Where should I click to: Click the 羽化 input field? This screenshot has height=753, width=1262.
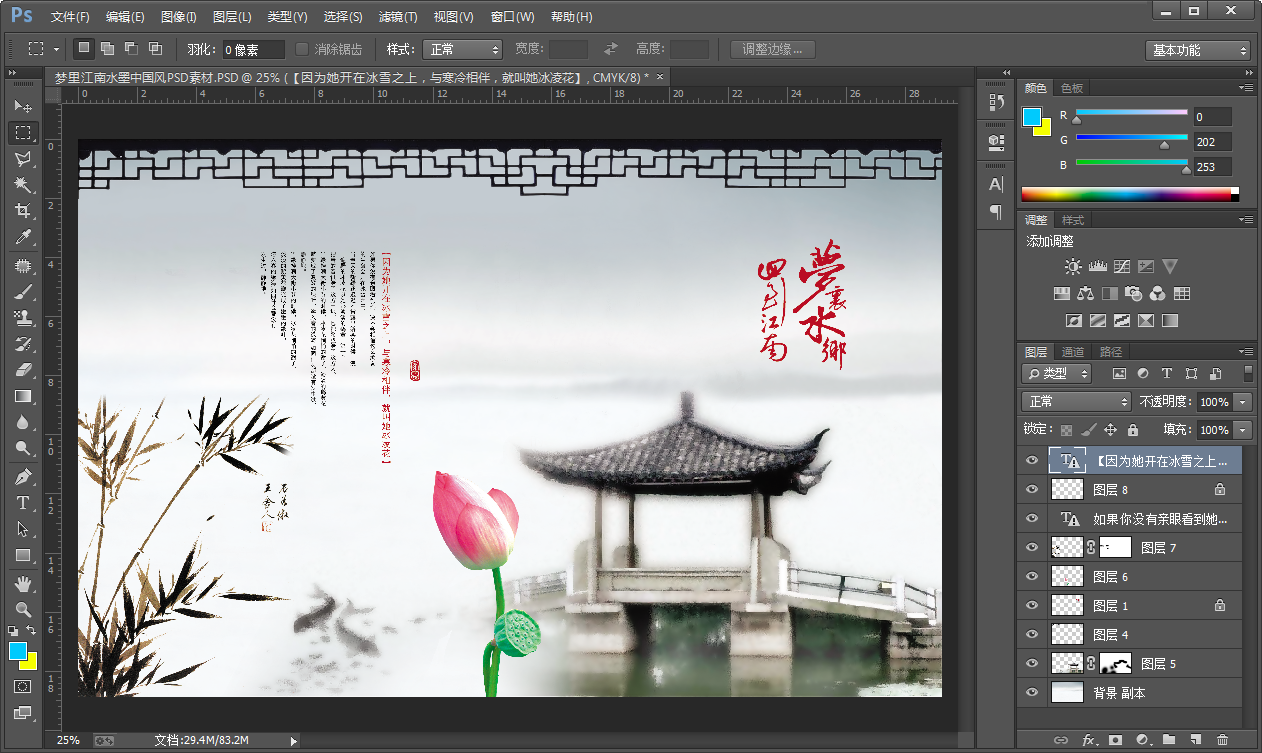coord(254,49)
